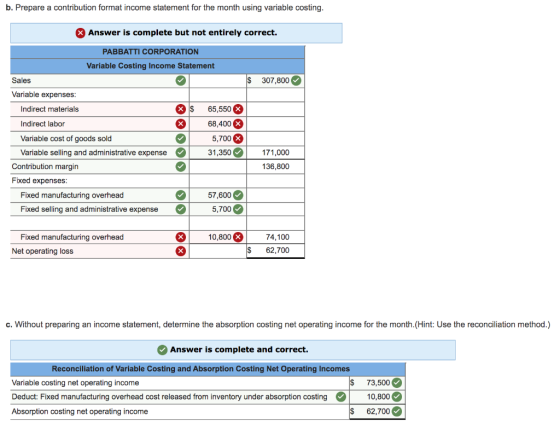Viewport: 560px width, 428px height.
Task: Click the red X next to 68,400 amount
Action: coord(238,124)
